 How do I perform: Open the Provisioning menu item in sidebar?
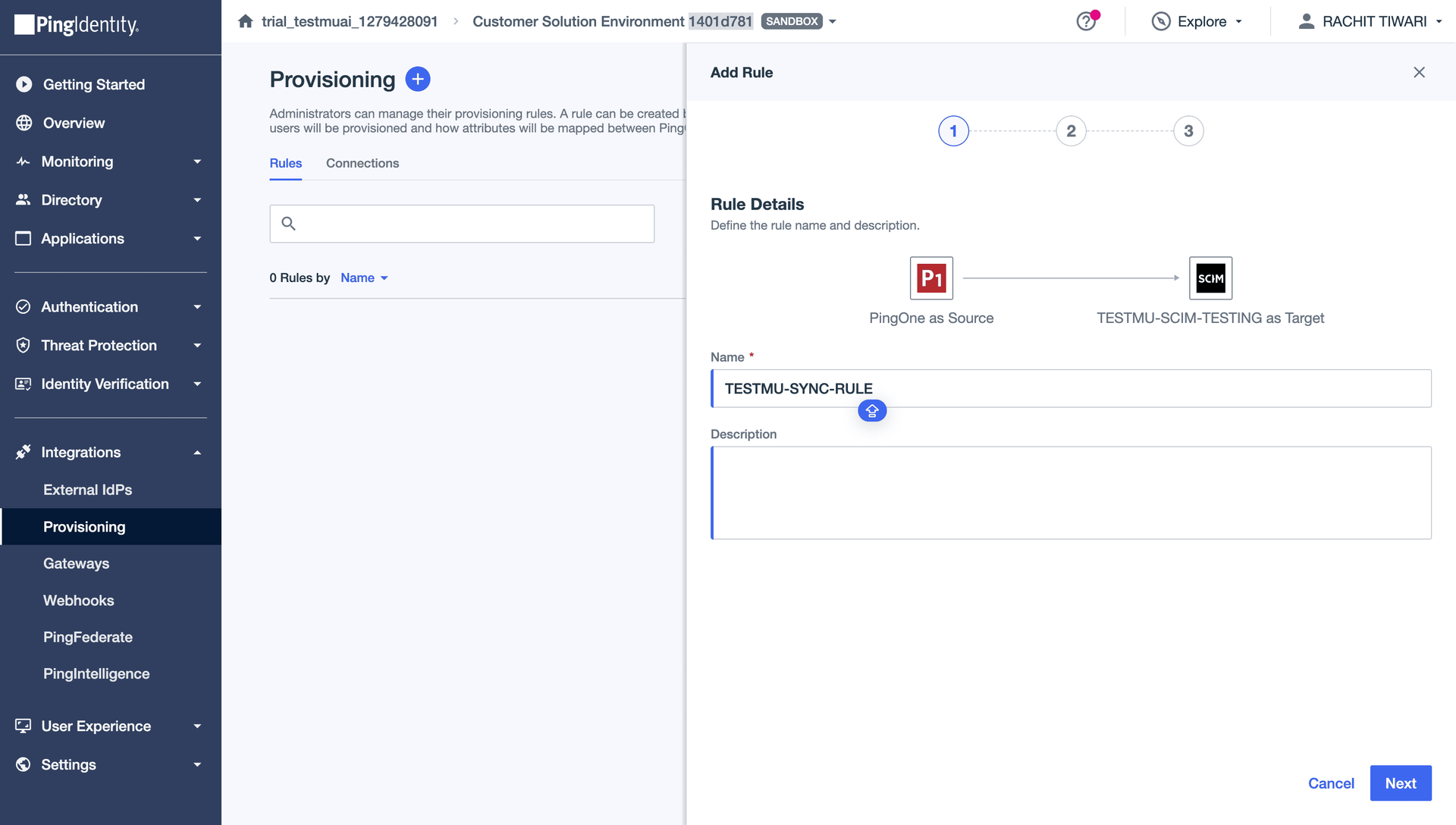[x=83, y=526]
